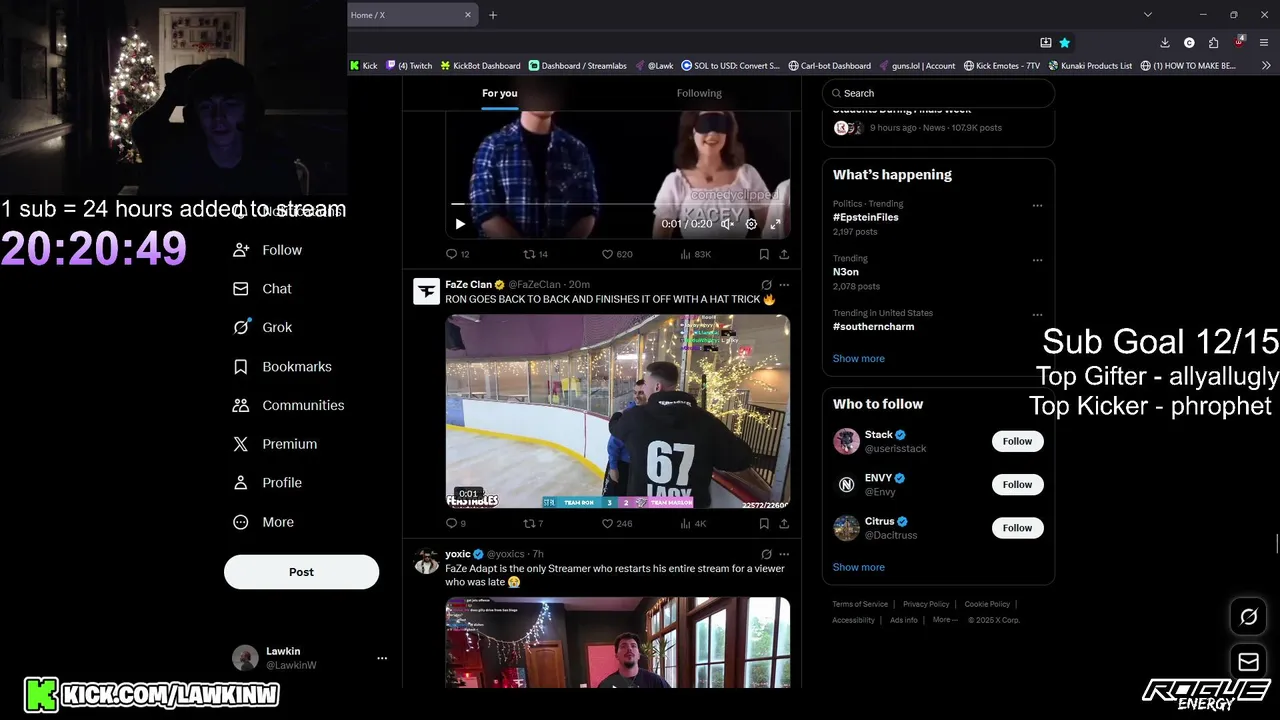1280x720 pixels.
Task: Open the browser Downloads icon
Action: (x=1165, y=43)
